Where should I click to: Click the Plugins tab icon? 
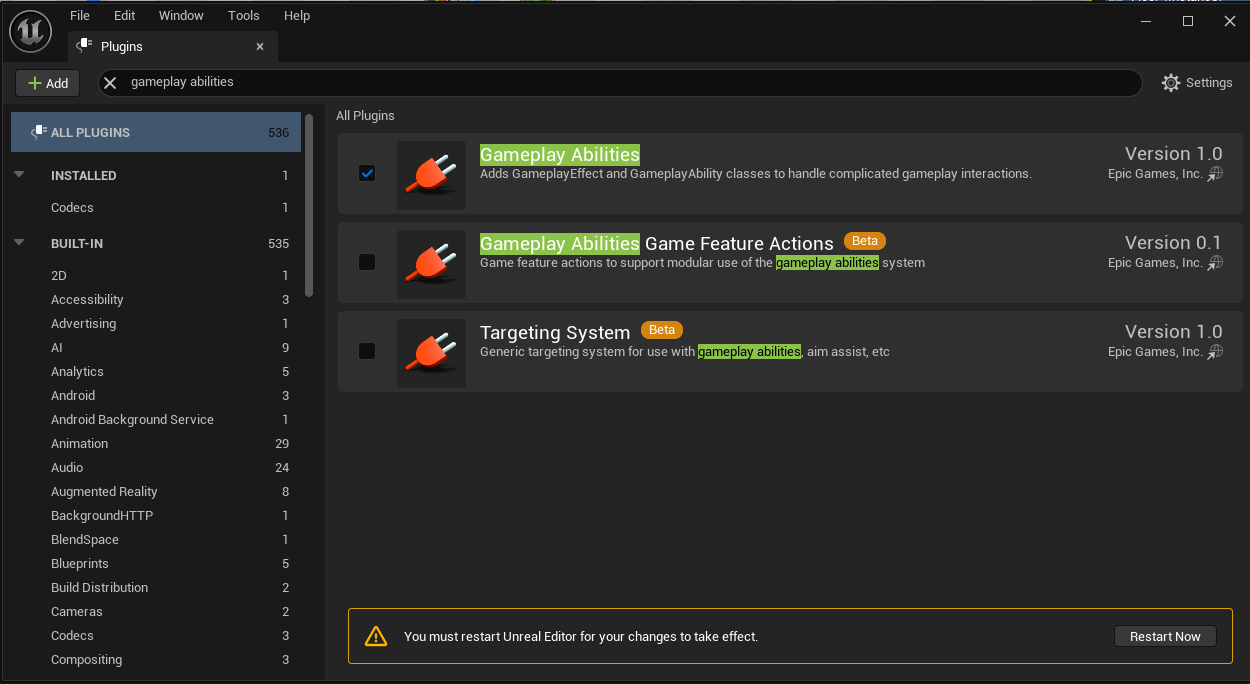click(x=85, y=46)
